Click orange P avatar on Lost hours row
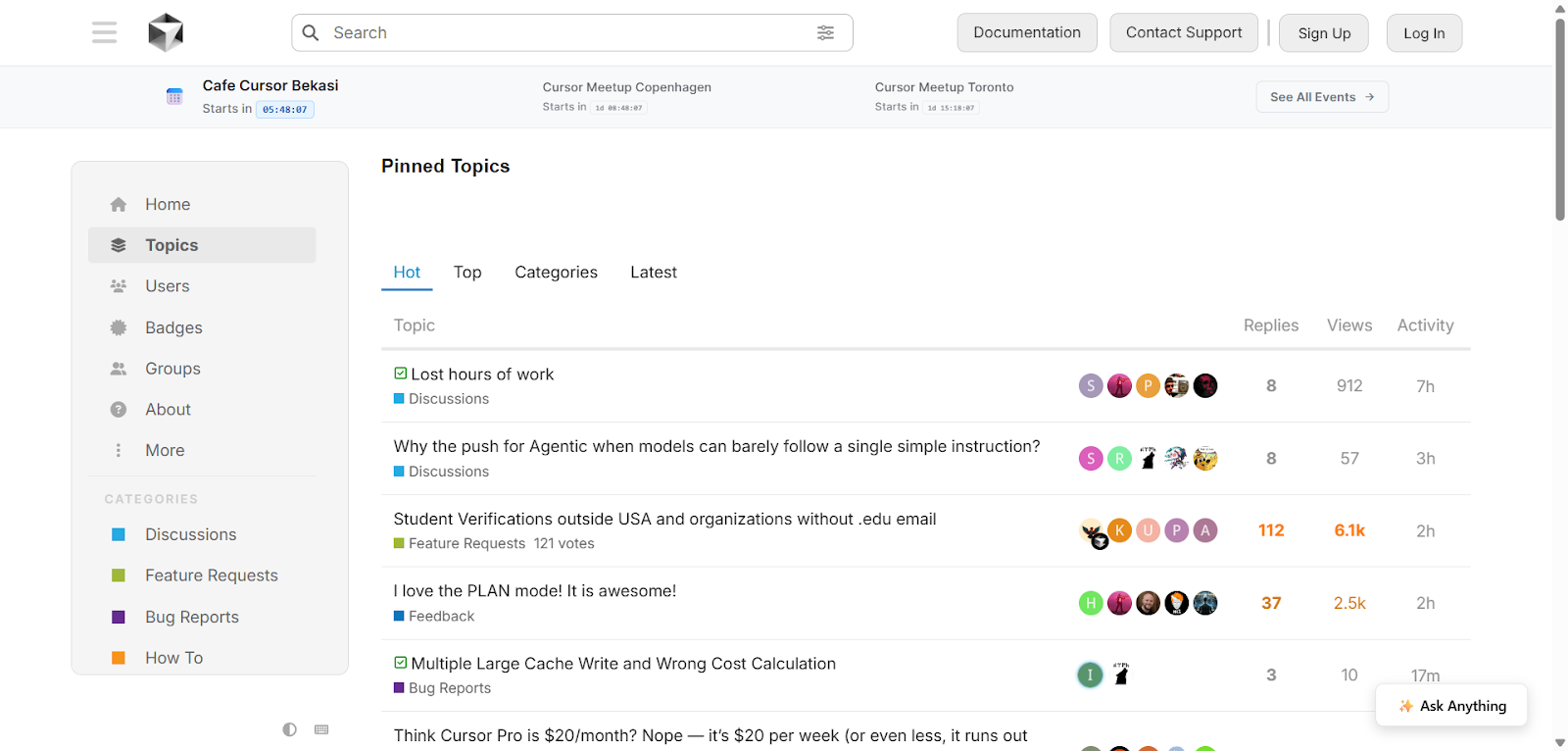Viewport: 1568px width, 751px height. click(x=1149, y=385)
